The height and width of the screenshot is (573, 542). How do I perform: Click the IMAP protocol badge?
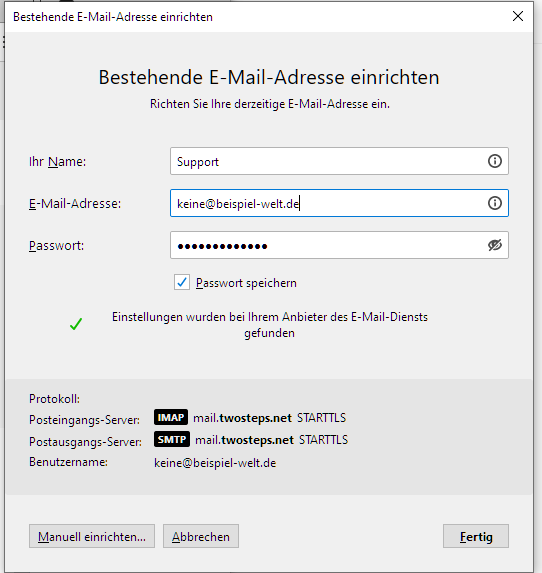tap(171, 417)
